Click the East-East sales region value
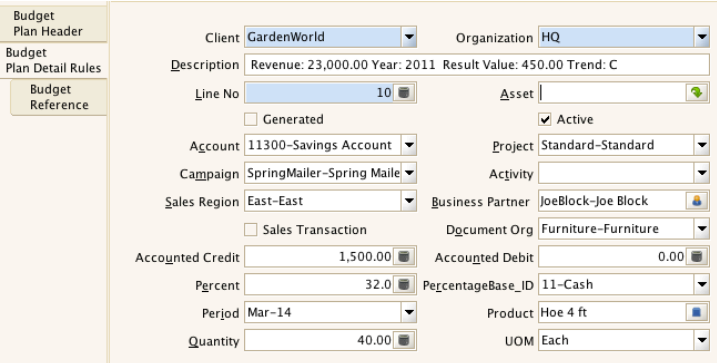 (x=275, y=201)
